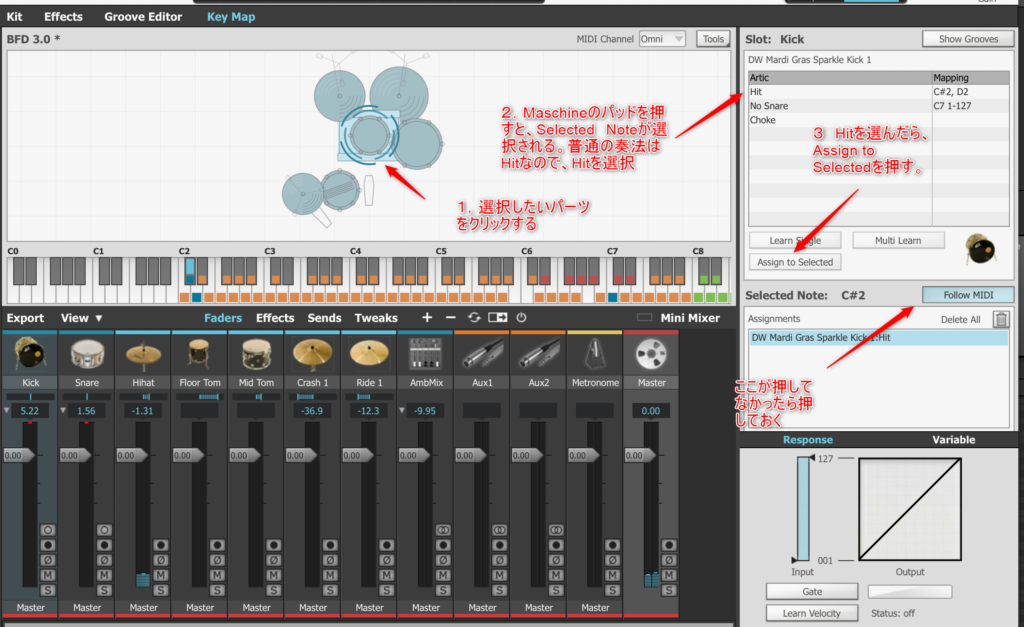The image size is (1024, 627).
Task: Mute the Kick channel
Action: click(48, 575)
